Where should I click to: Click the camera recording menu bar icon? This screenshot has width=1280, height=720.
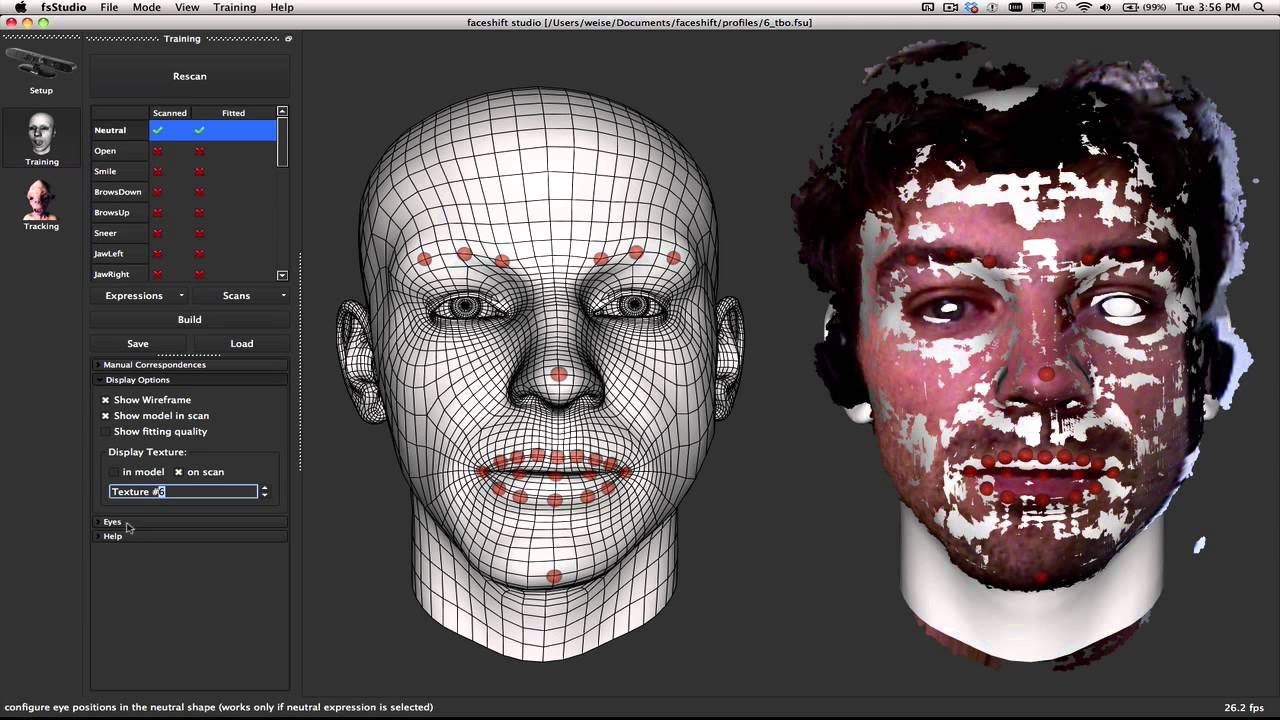coord(950,7)
